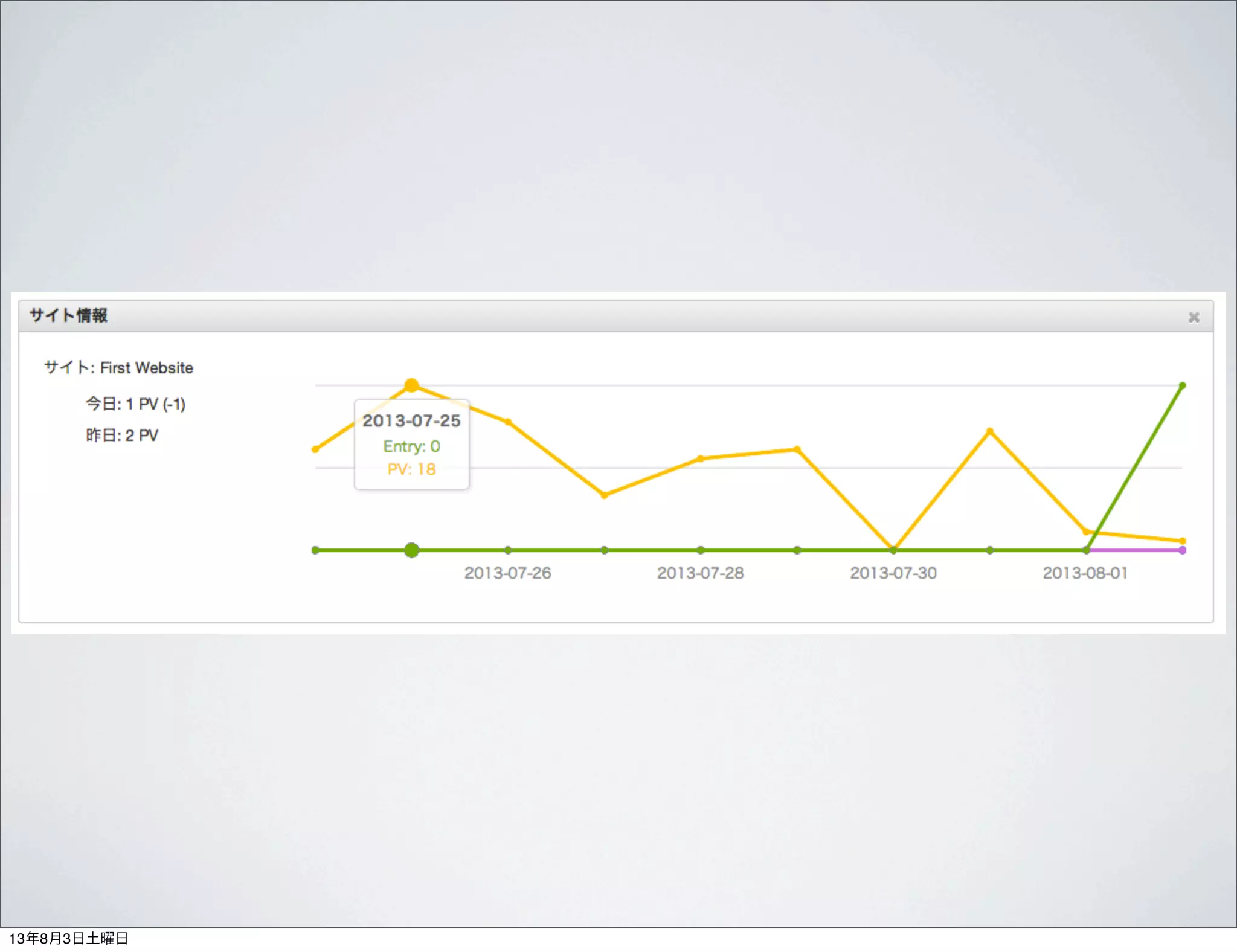
Task: Click the First Website site name
Action: pyautogui.click(x=146, y=368)
